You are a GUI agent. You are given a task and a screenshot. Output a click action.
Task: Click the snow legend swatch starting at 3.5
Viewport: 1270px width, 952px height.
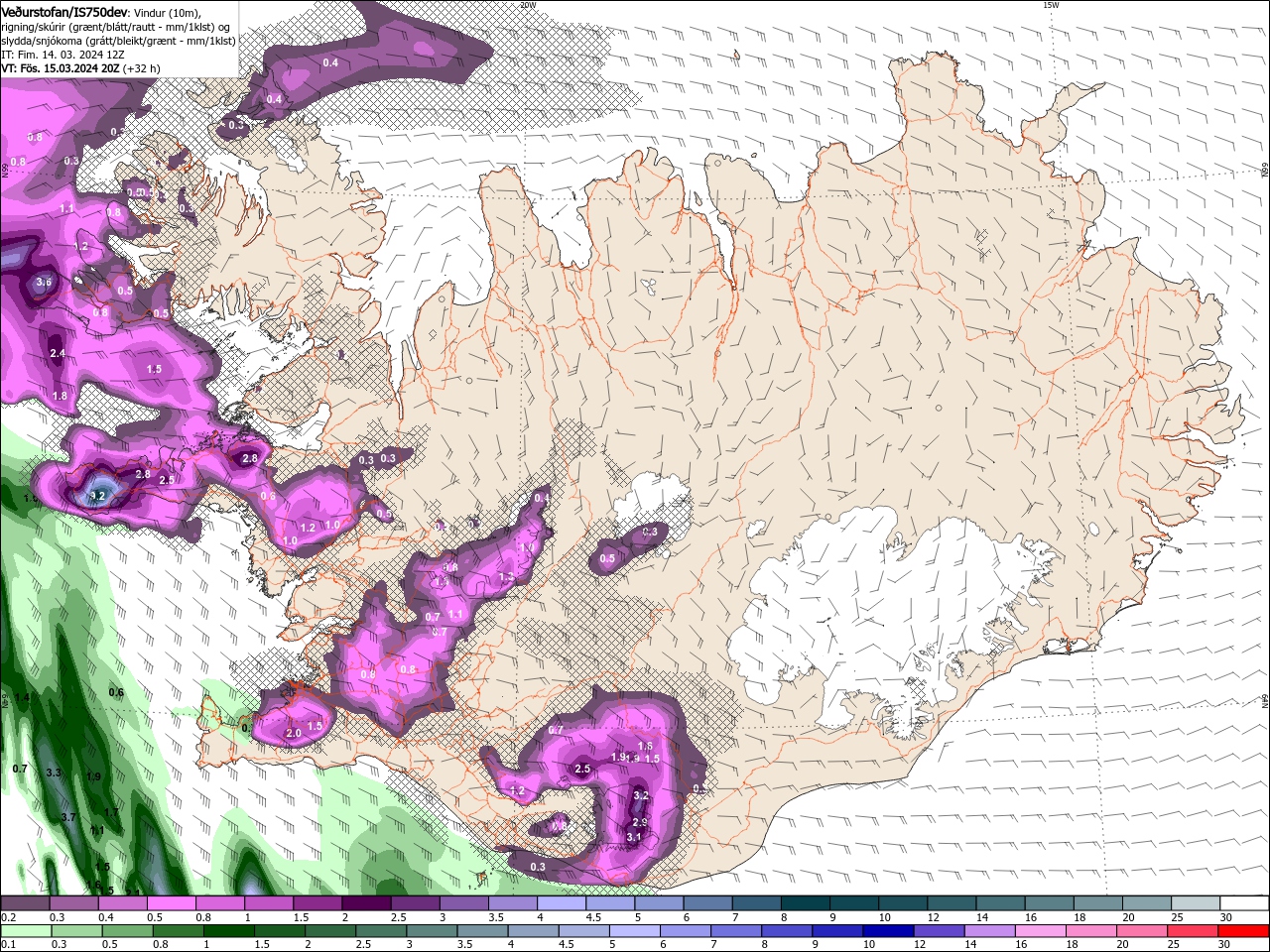click(x=512, y=903)
